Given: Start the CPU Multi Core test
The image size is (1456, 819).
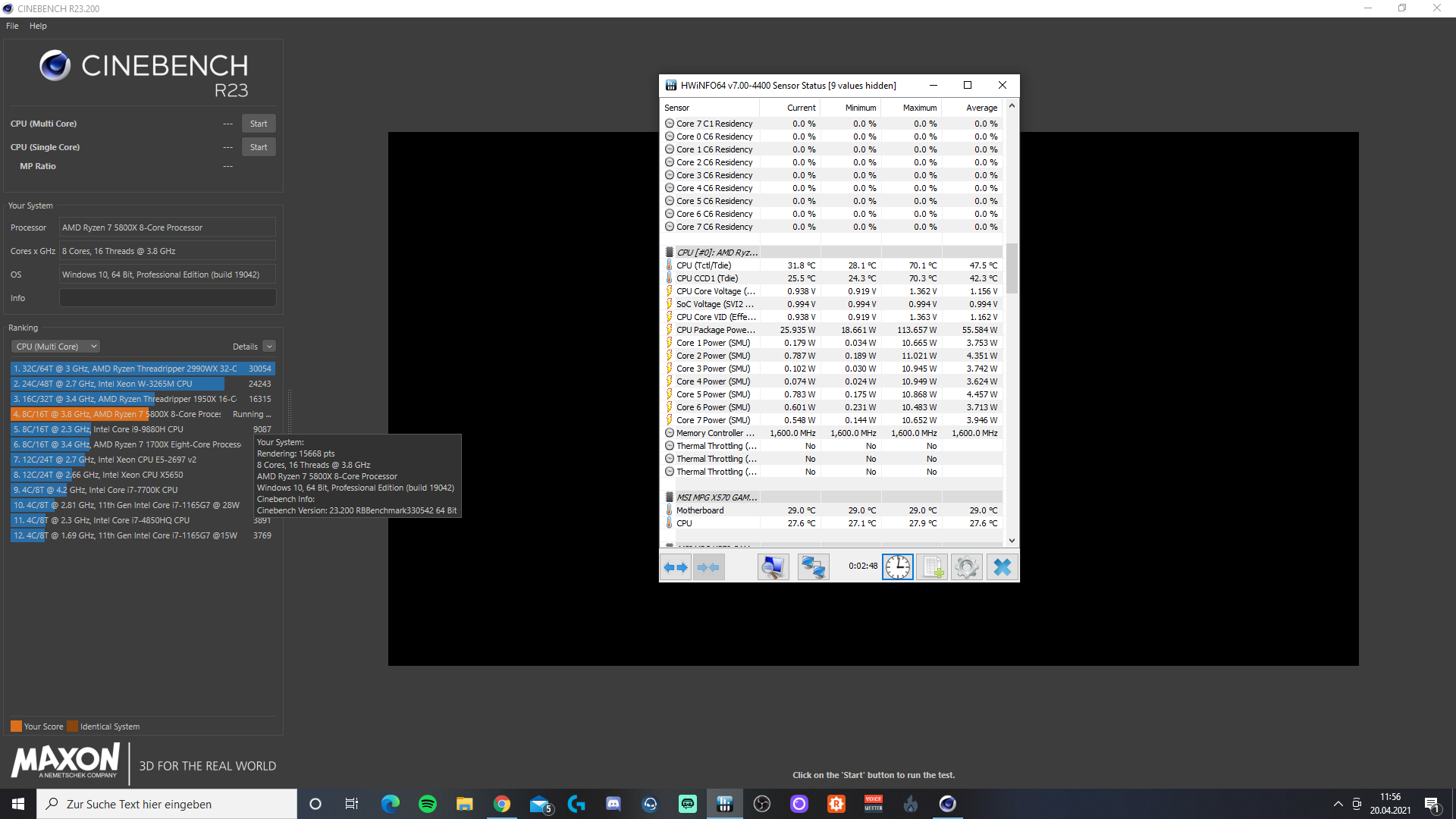Looking at the screenshot, I should (258, 124).
